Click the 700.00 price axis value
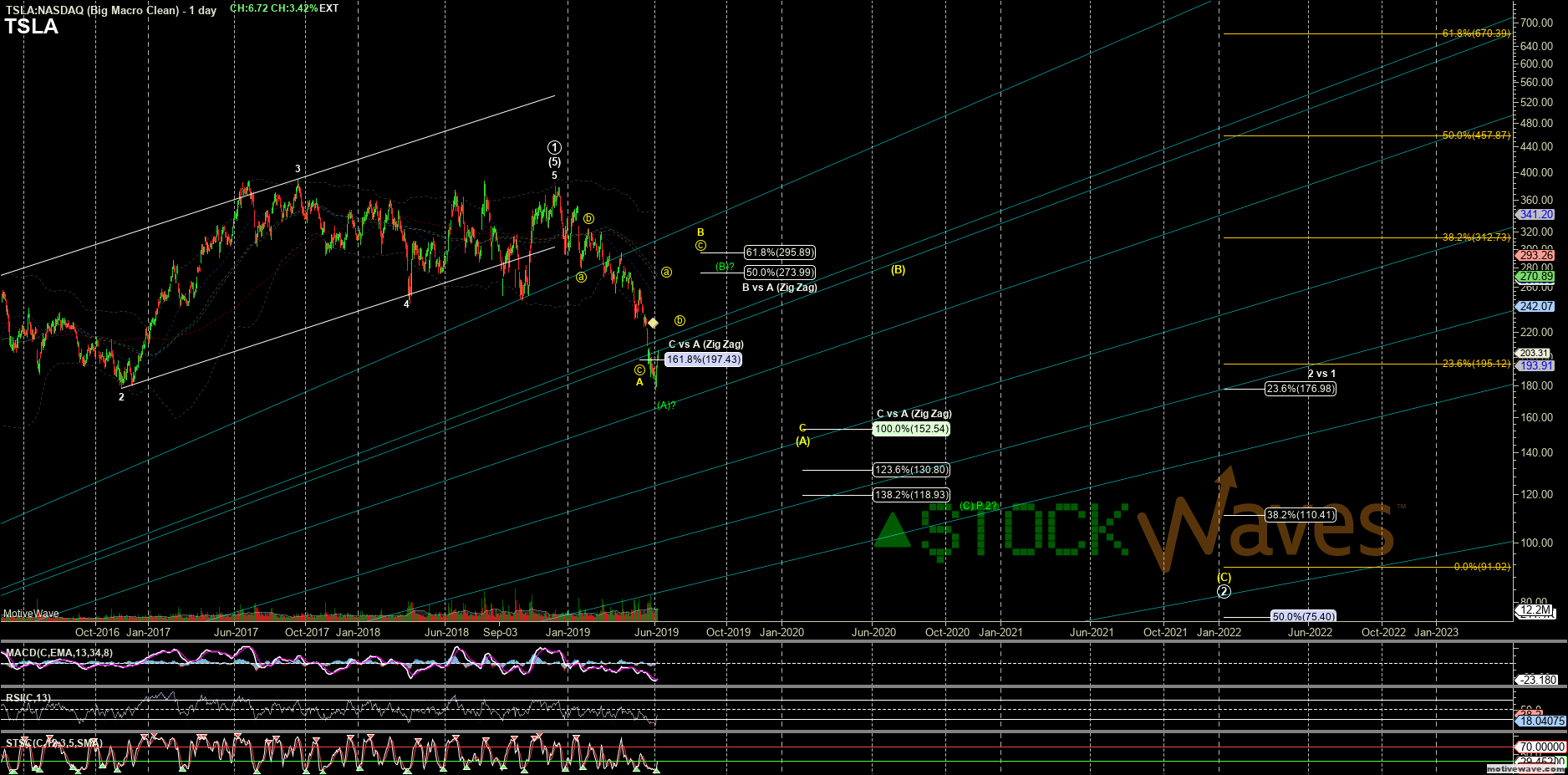Viewport: 1568px width, 775px height. point(1537,23)
